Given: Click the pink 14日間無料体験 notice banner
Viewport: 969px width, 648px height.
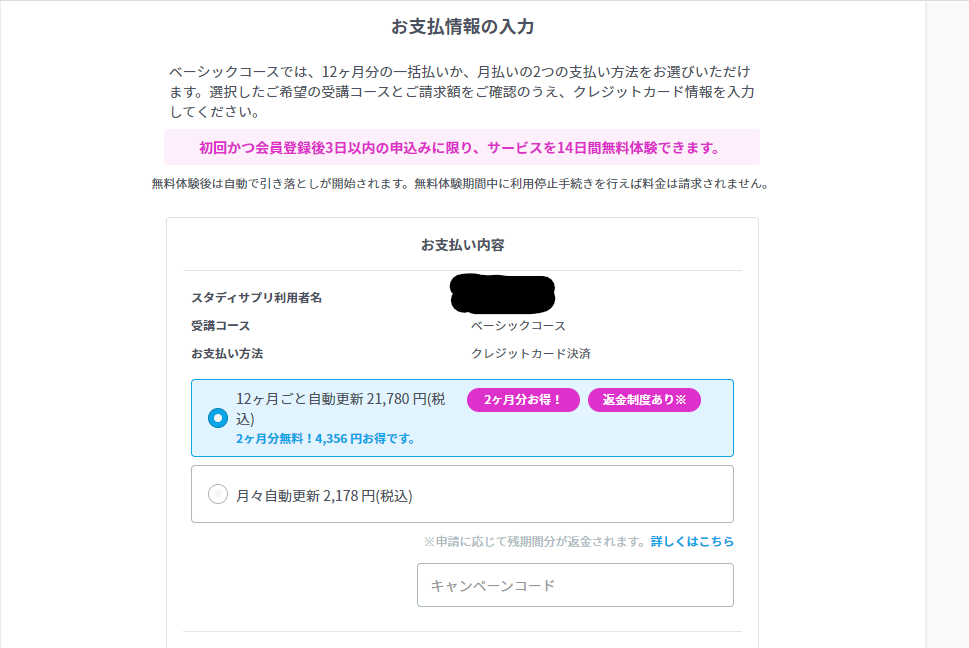Looking at the screenshot, I should coord(460,148).
